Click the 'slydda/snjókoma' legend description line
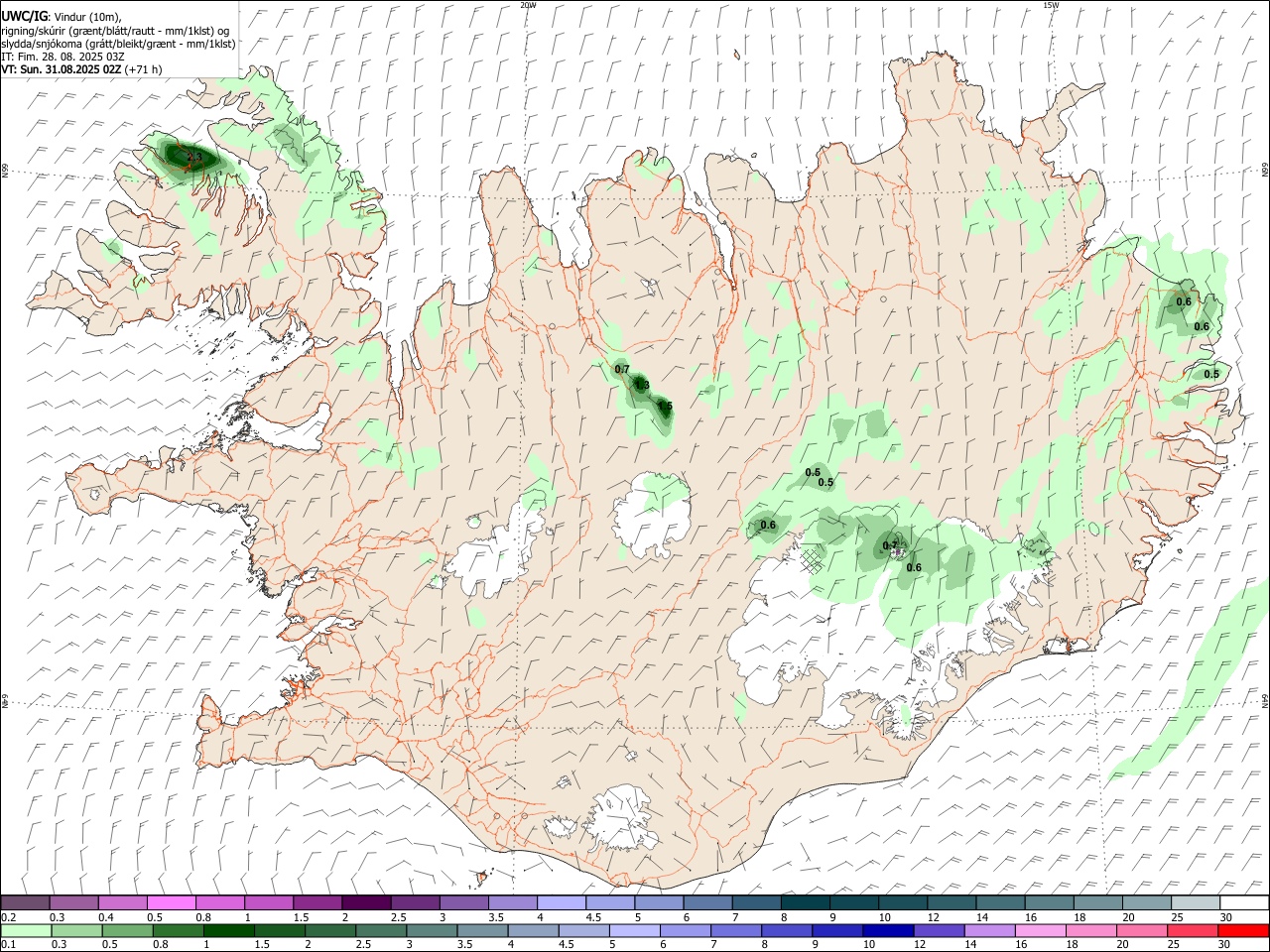 (x=118, y=44)
